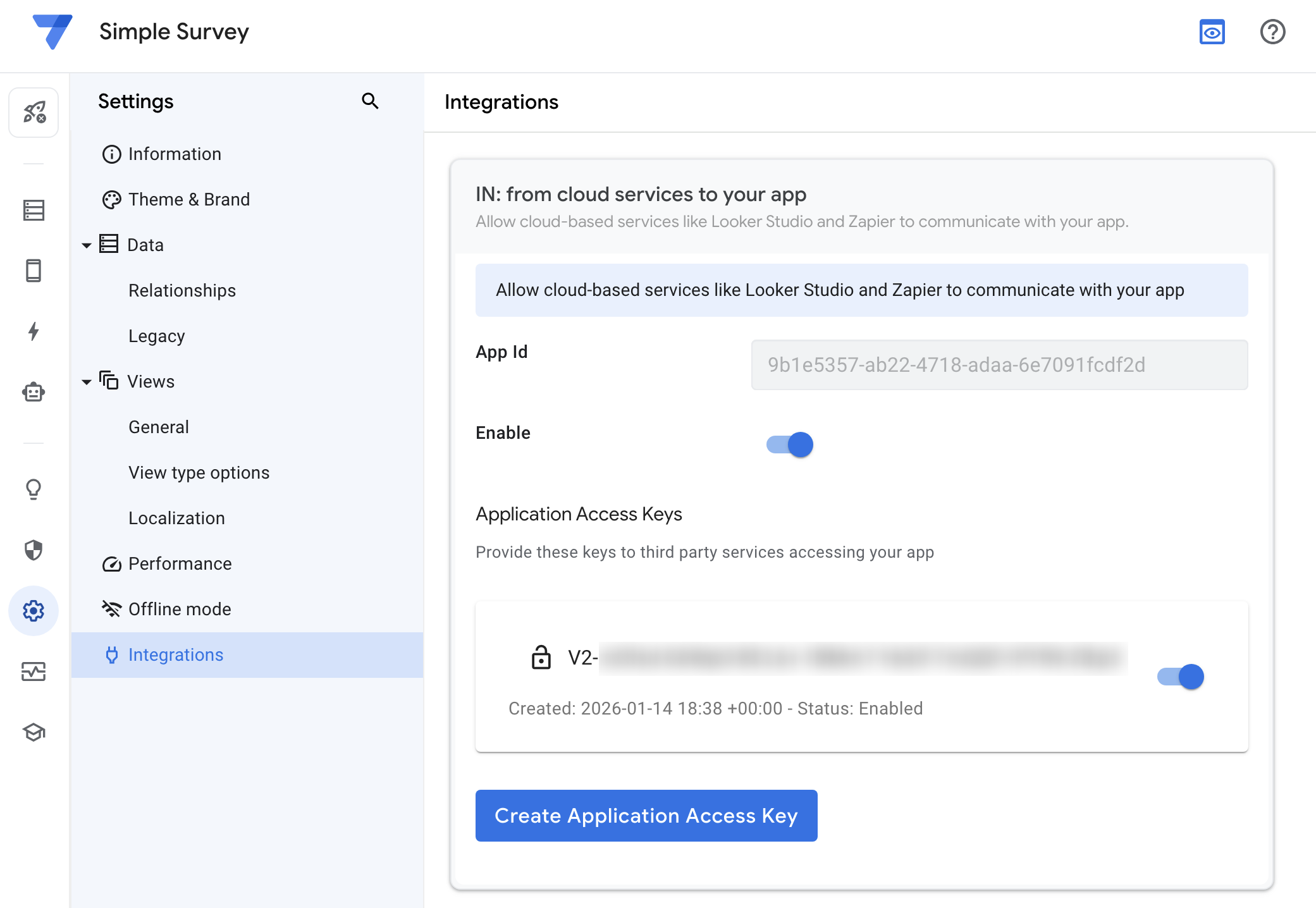The height and width of the screenshot is (908, 1316).
Task: Open the shield Security panel
Action: pyautogui.click(x=34, y=550)
